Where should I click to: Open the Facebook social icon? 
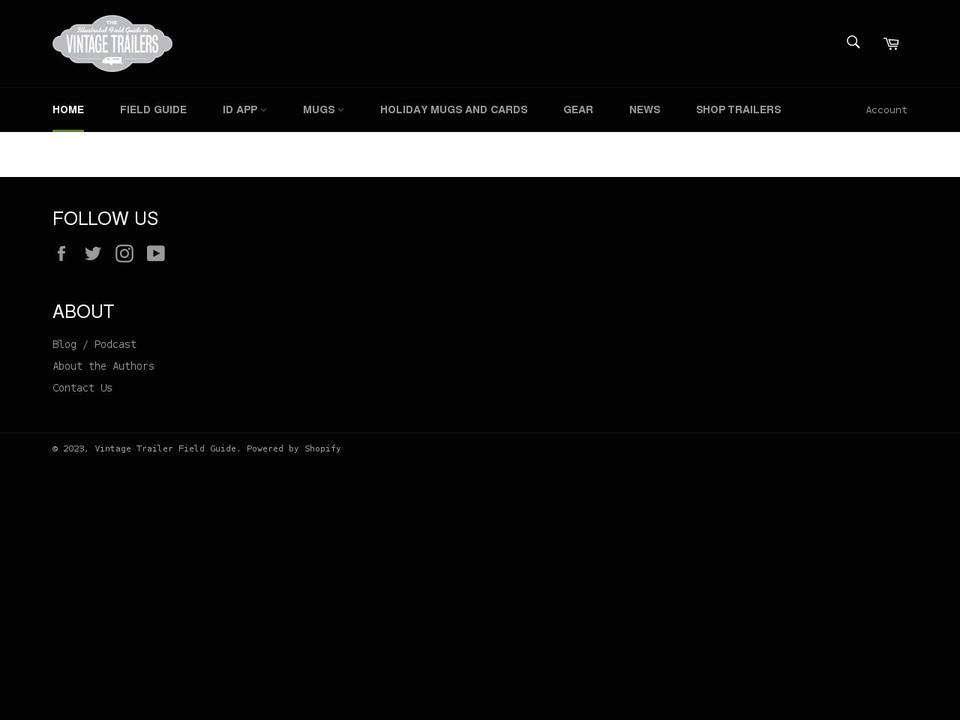(62, 253)
